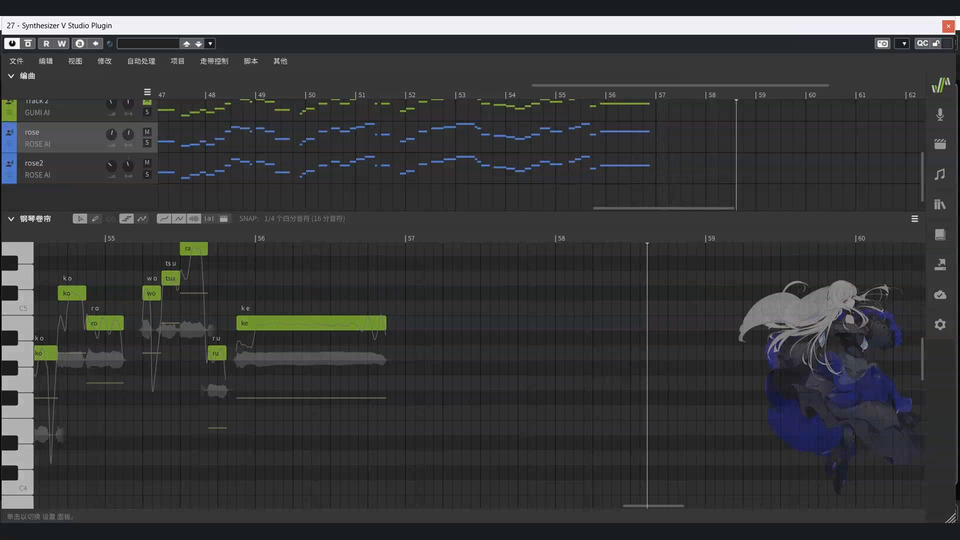The image size is (960, 540).
Task: Click the Read automation R button
Action: (46, 43)
